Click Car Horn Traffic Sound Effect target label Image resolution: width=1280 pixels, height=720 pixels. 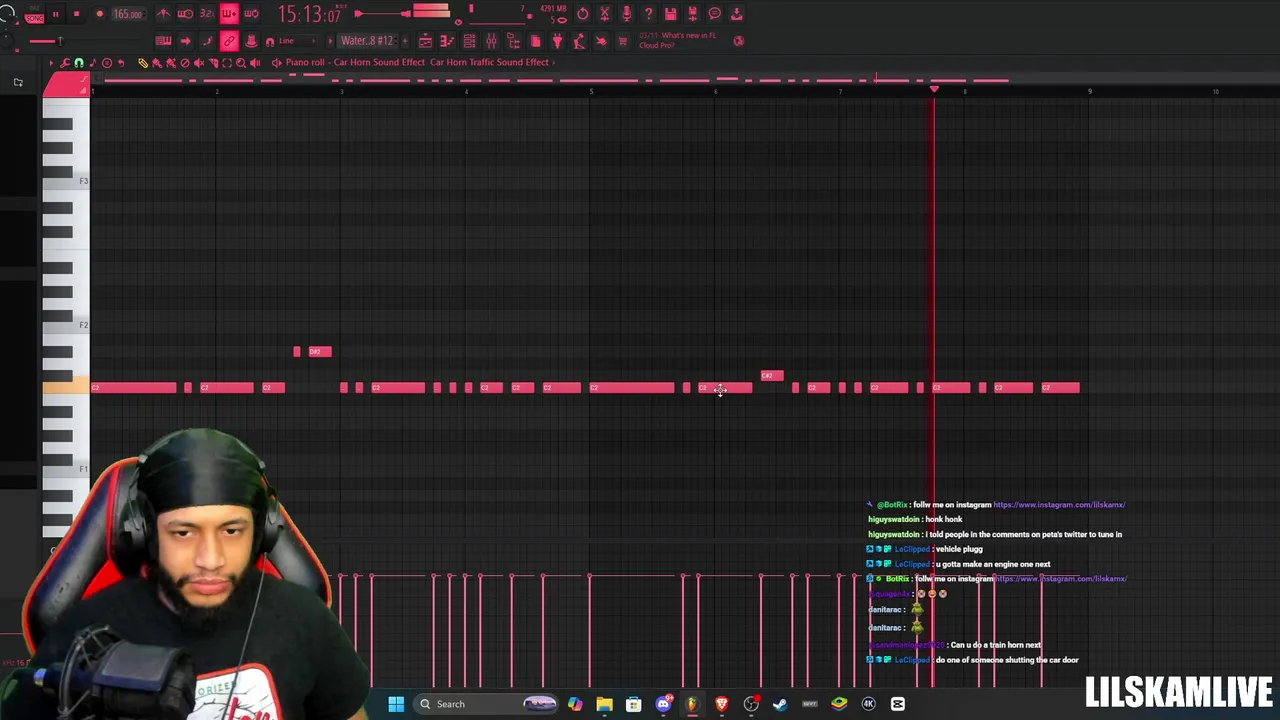[x=489, y=62]
